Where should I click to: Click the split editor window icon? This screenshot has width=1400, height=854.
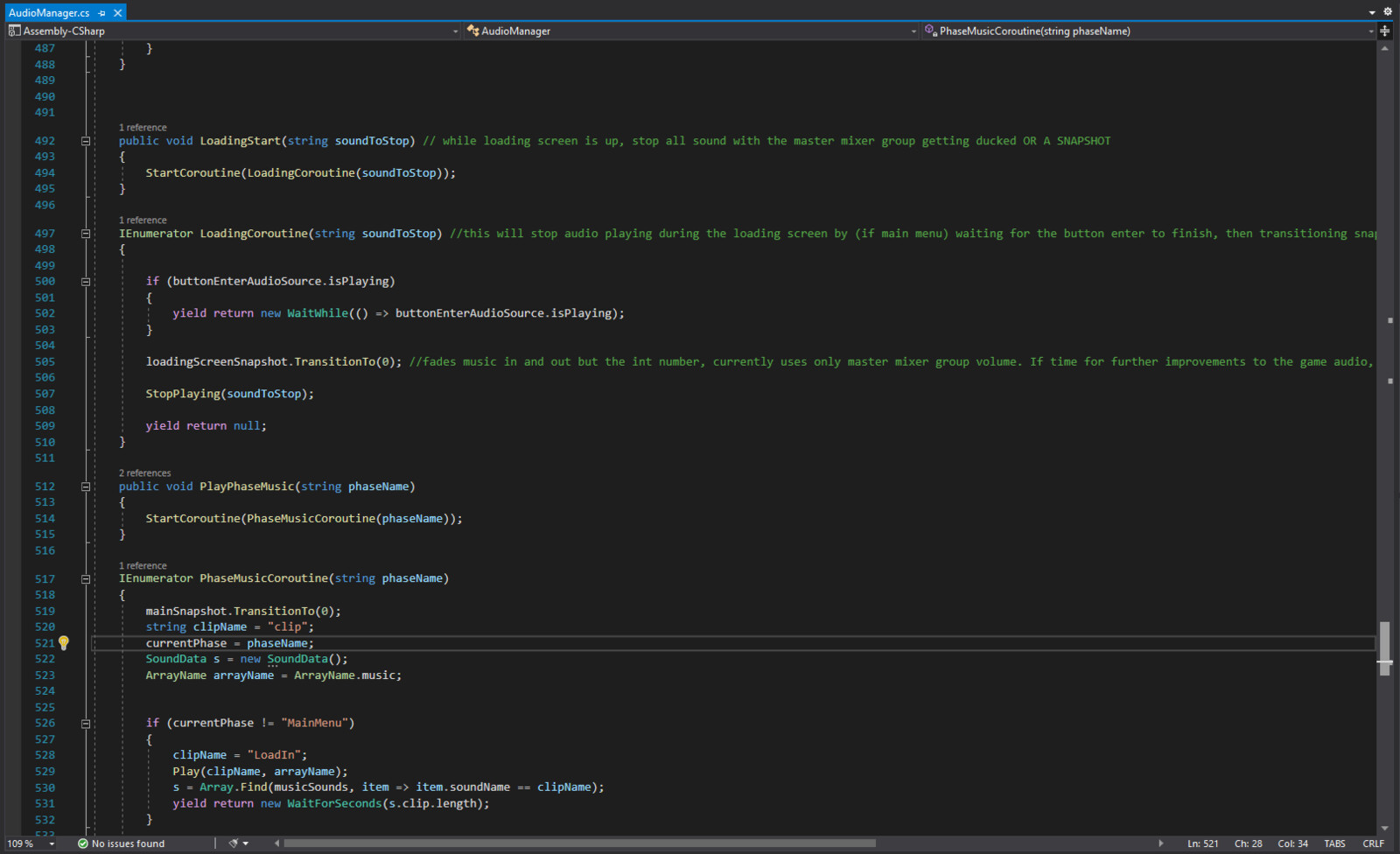[x=1385, y=31]
